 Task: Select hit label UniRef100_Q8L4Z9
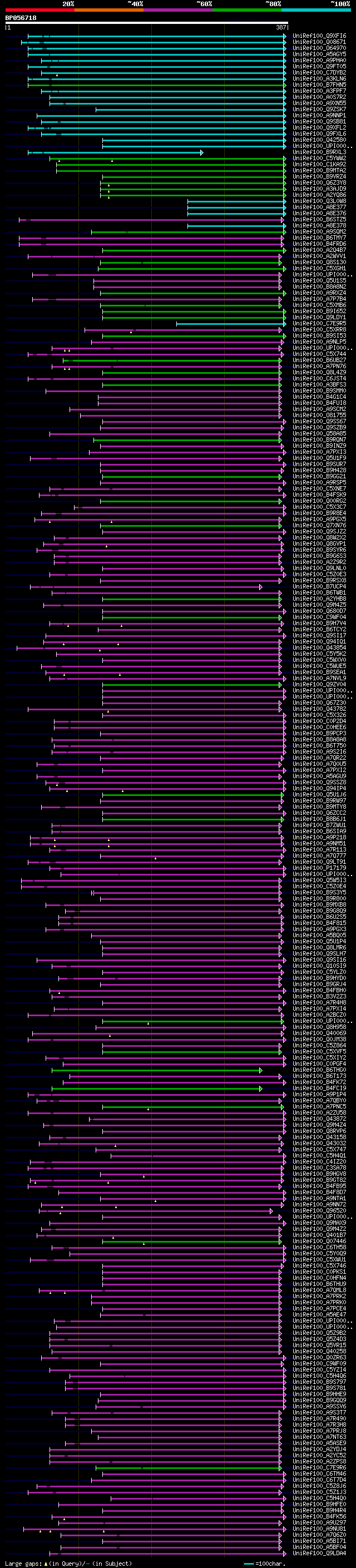pyautogui.click(x=319, y=373)
